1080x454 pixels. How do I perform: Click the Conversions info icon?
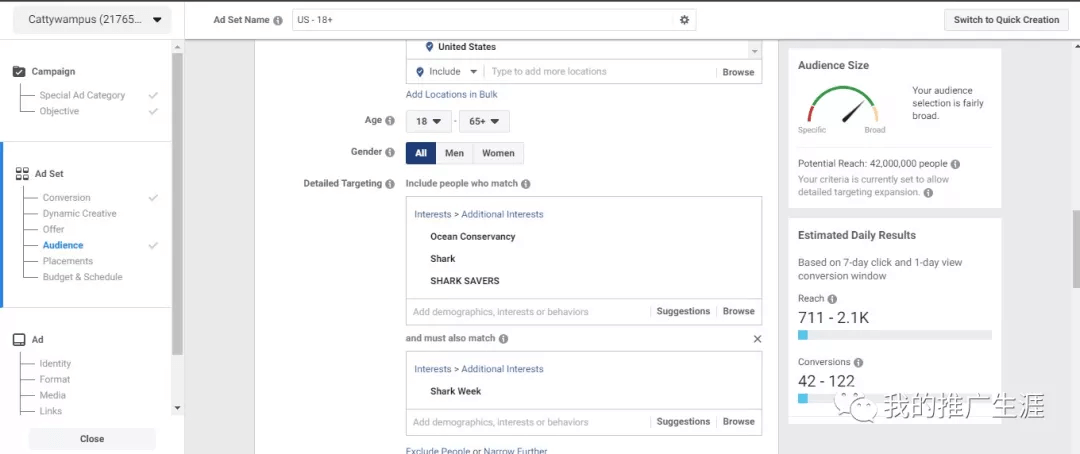point(858,363)
